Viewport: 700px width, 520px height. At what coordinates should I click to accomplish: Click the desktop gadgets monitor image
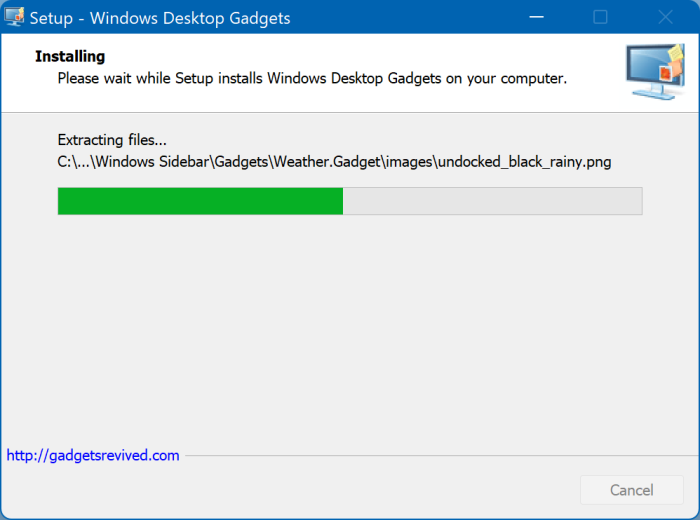(x=655, y=71)
